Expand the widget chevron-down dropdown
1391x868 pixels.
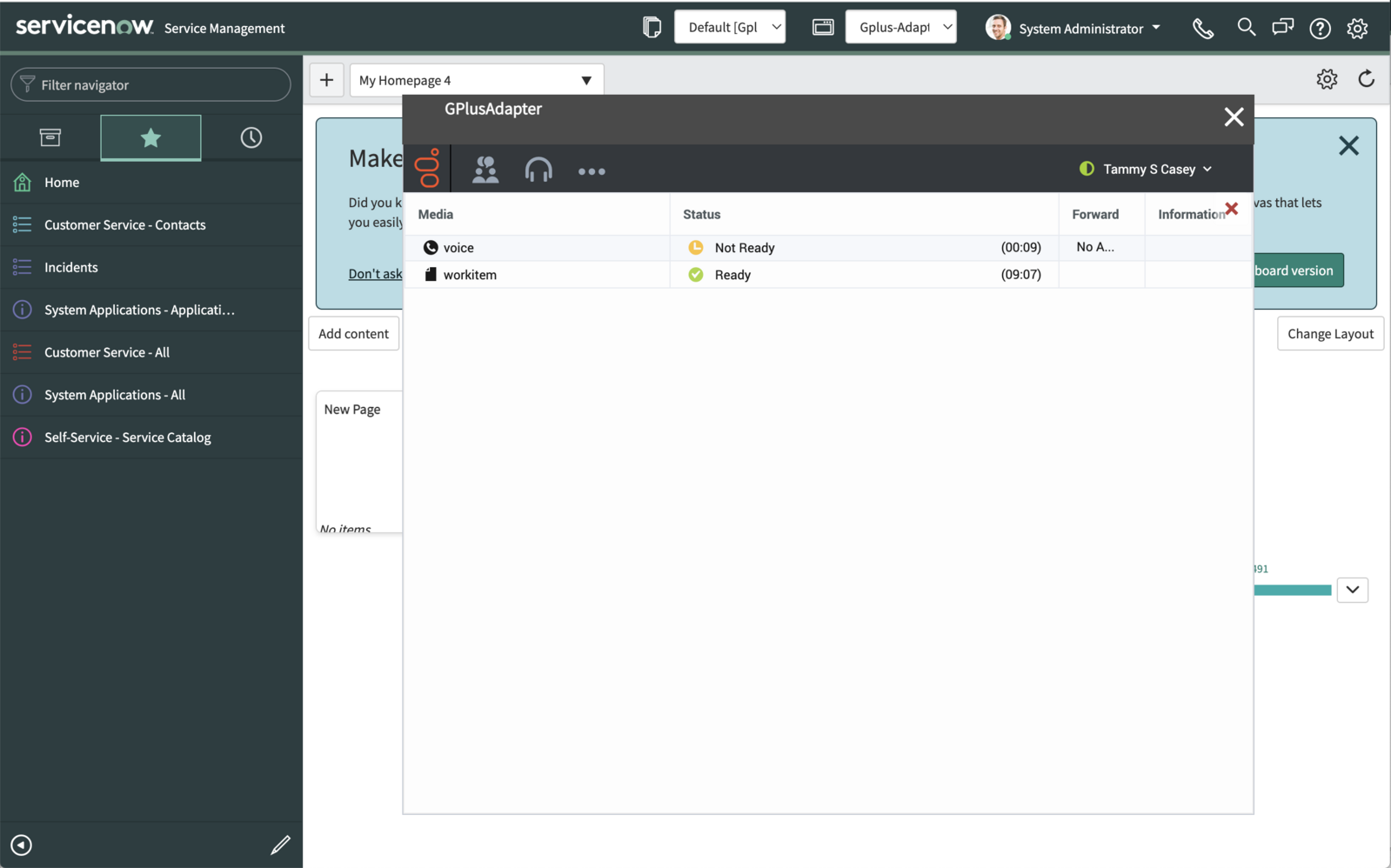click(x=1353, y=590)
